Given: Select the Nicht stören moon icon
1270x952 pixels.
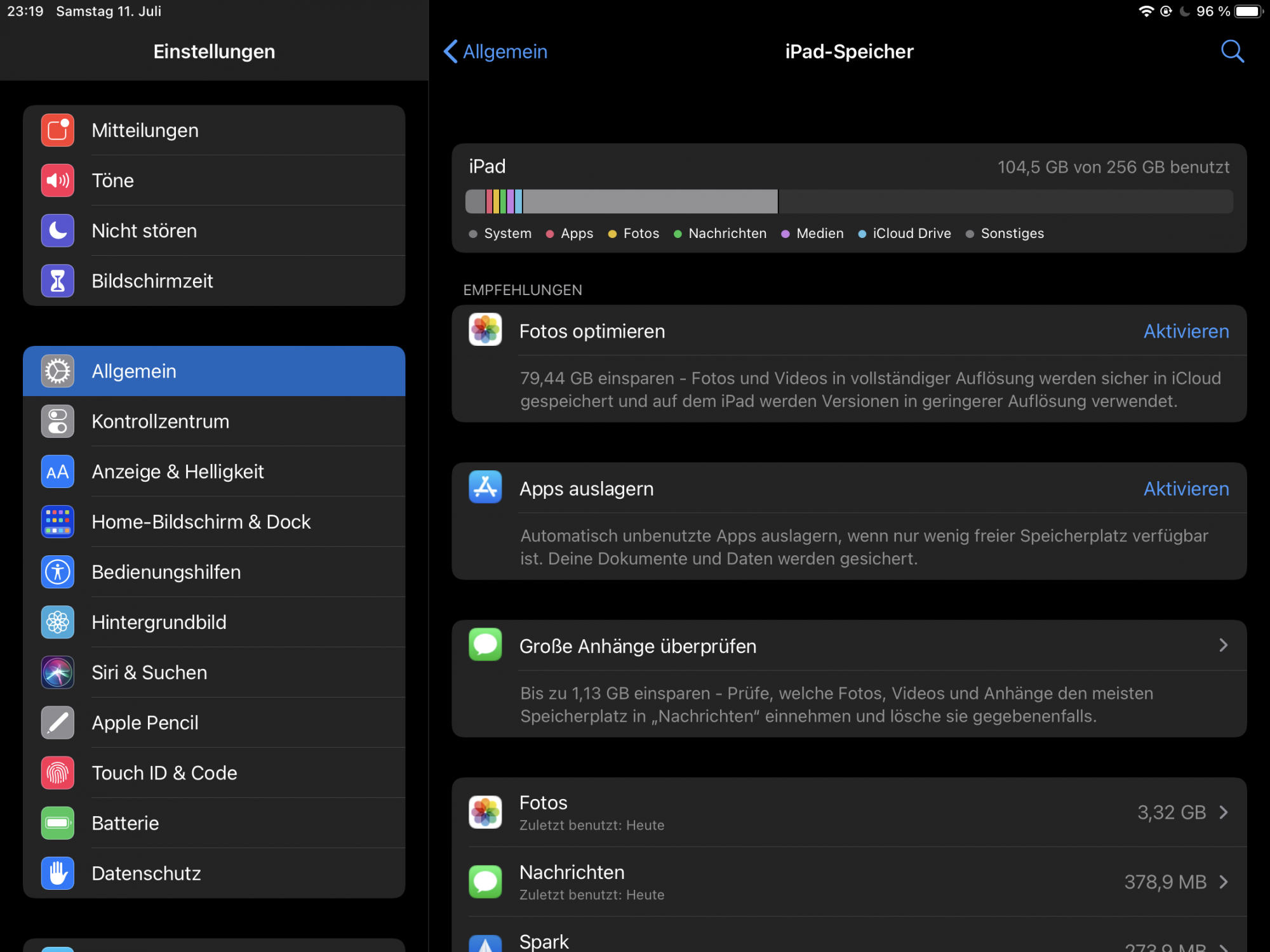Looking at the screenshot, I should click(58, 230).
